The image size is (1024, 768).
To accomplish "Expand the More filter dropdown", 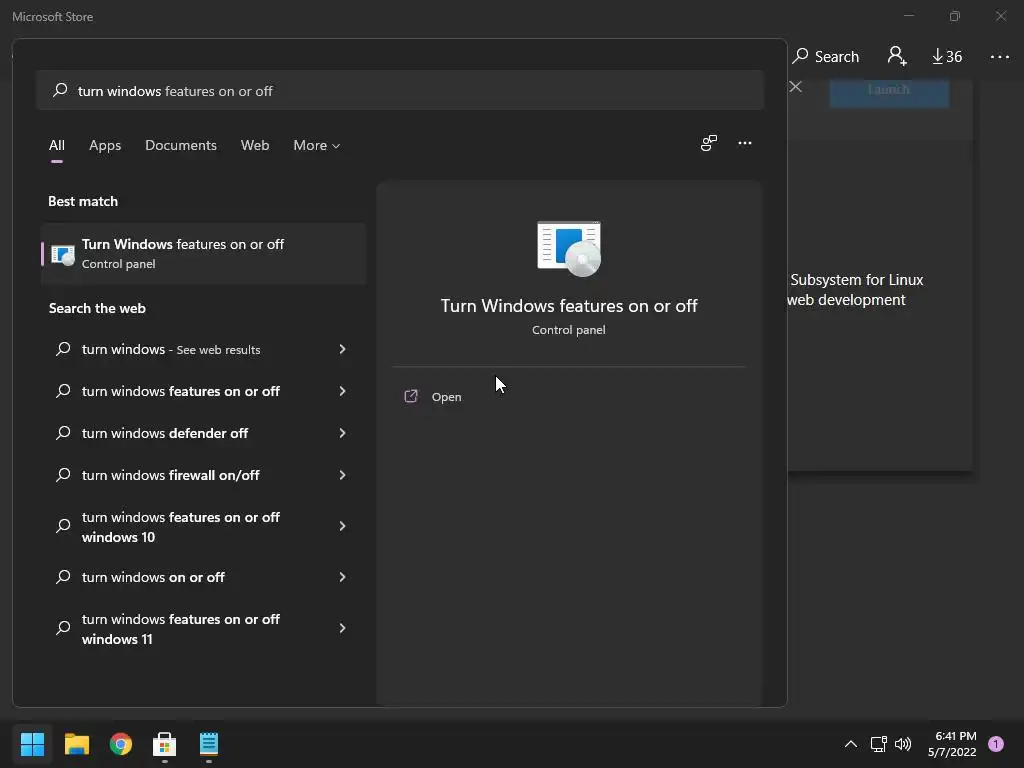I will click(317, 145).
